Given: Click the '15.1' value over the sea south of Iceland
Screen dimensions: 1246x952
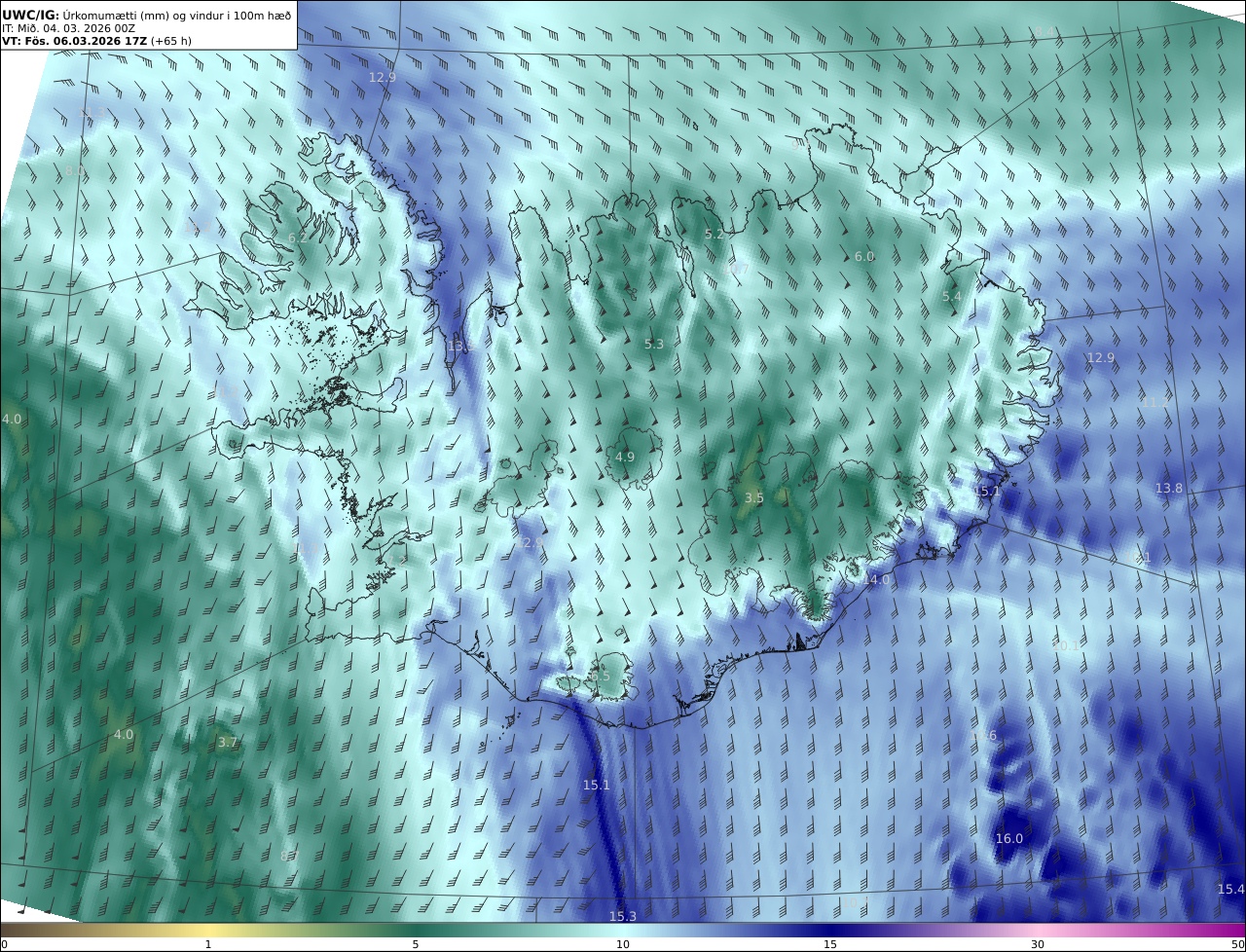Looking at the screenshot, I should [597, 786].
